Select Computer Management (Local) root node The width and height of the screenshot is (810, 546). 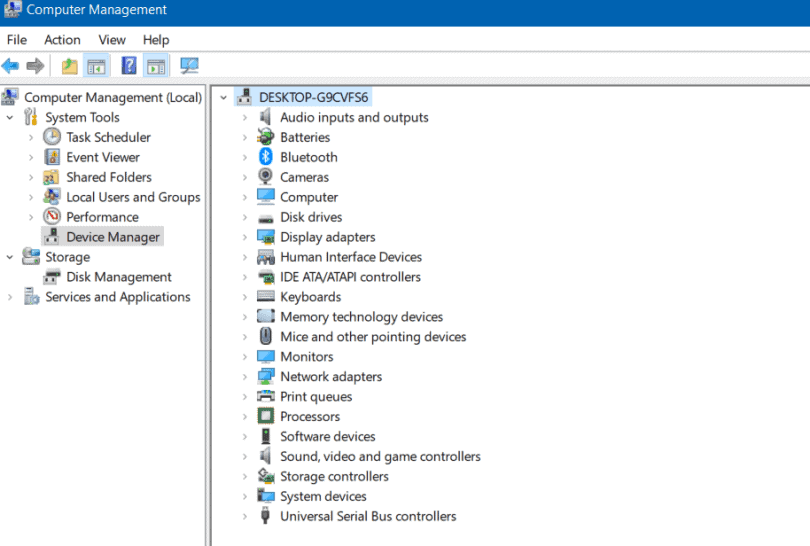[x=113, y=97]
